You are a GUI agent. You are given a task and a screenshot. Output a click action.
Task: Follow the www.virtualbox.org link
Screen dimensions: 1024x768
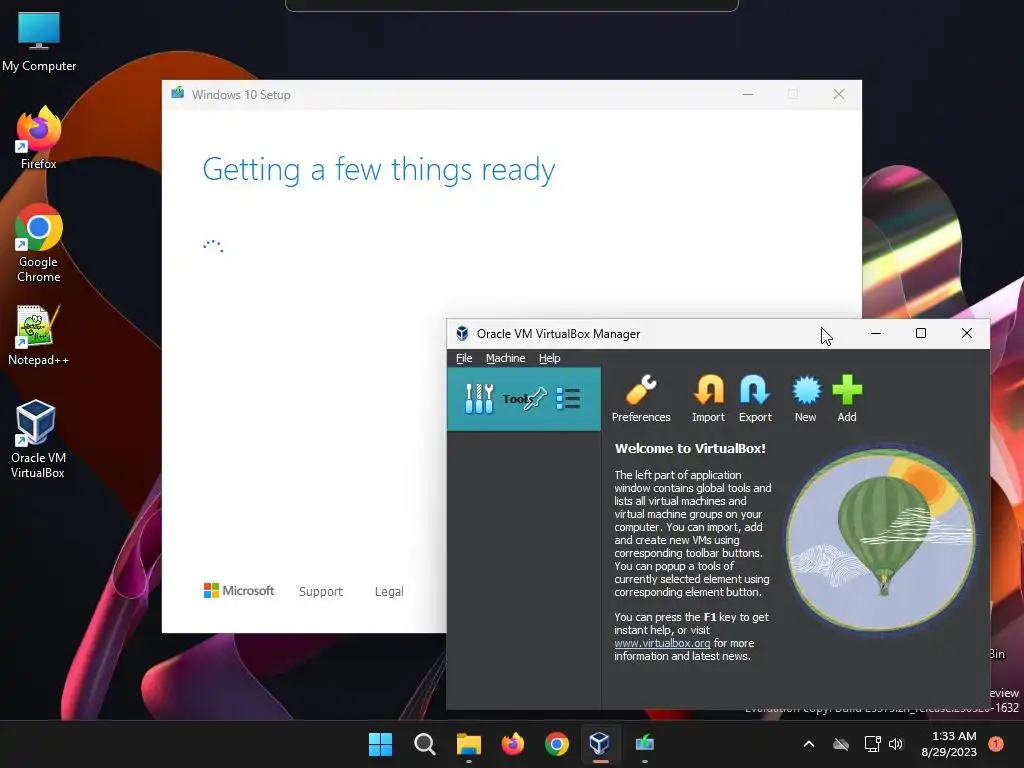[x=662, y=643]
